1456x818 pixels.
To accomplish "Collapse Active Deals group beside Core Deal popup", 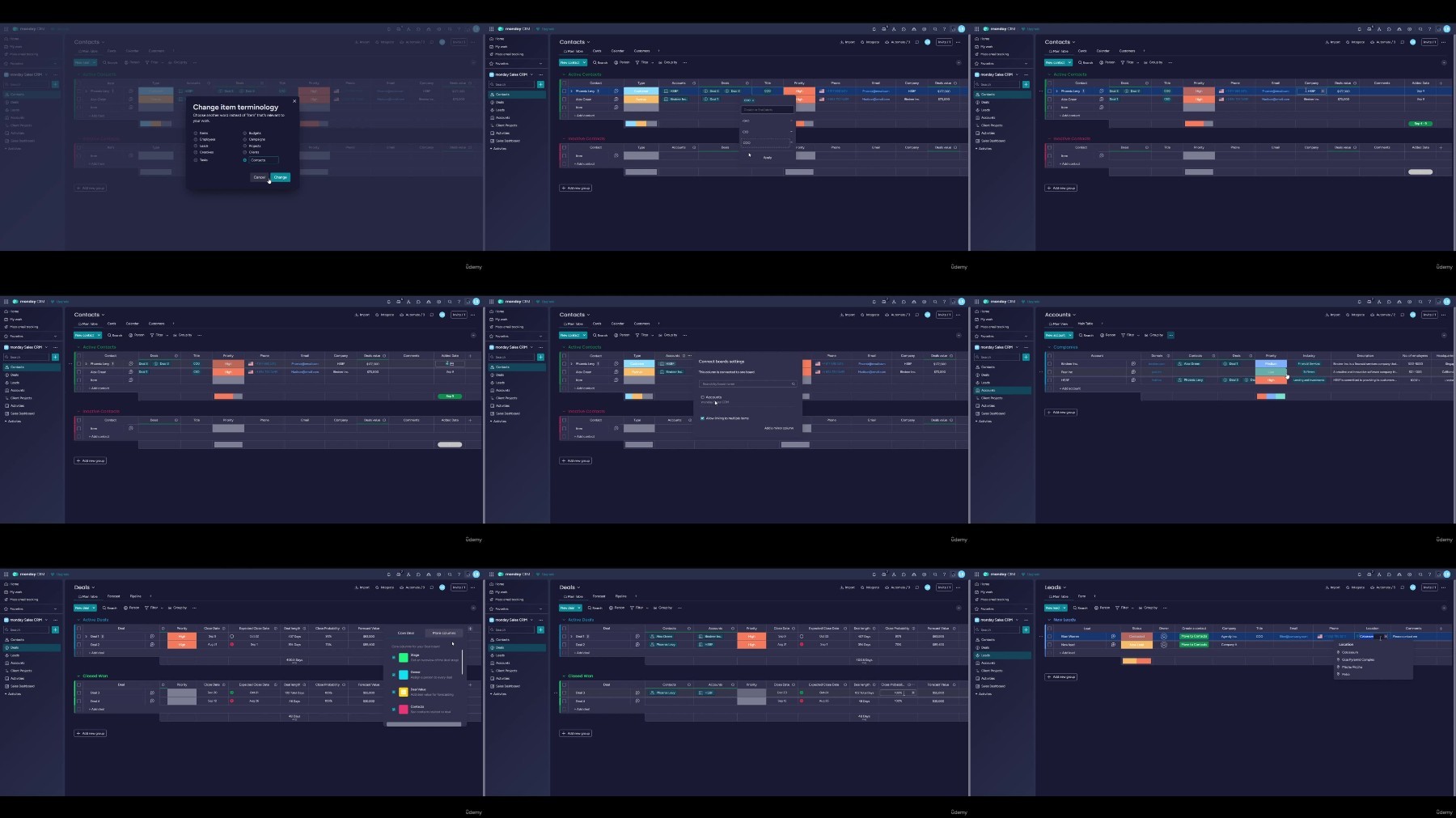I will pos(78,620).
